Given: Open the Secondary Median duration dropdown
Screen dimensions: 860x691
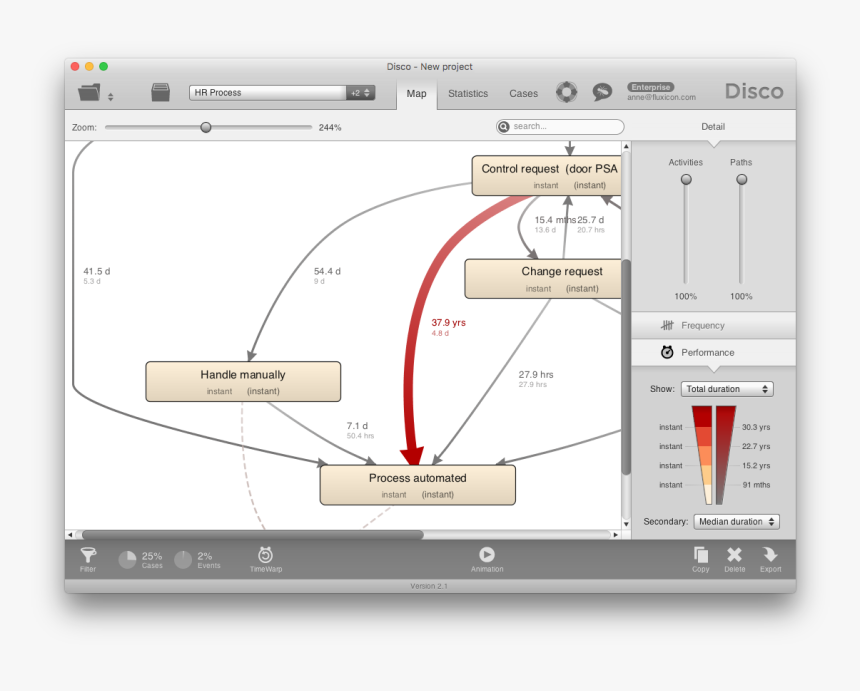Looking at the screenshot, I should (737, 522).
